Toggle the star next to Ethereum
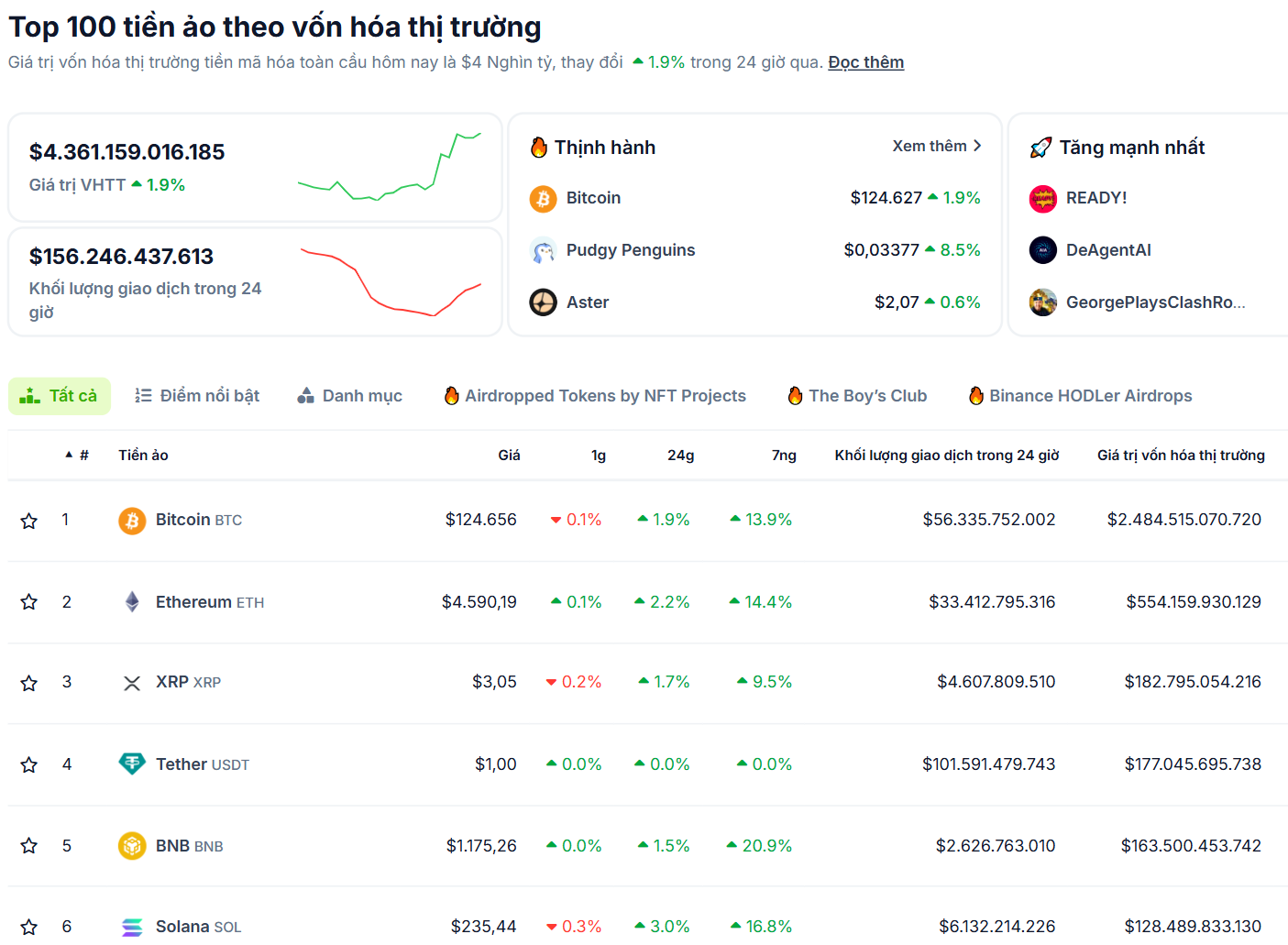This screenshot has width=1288, height=945. coord(29,602)
